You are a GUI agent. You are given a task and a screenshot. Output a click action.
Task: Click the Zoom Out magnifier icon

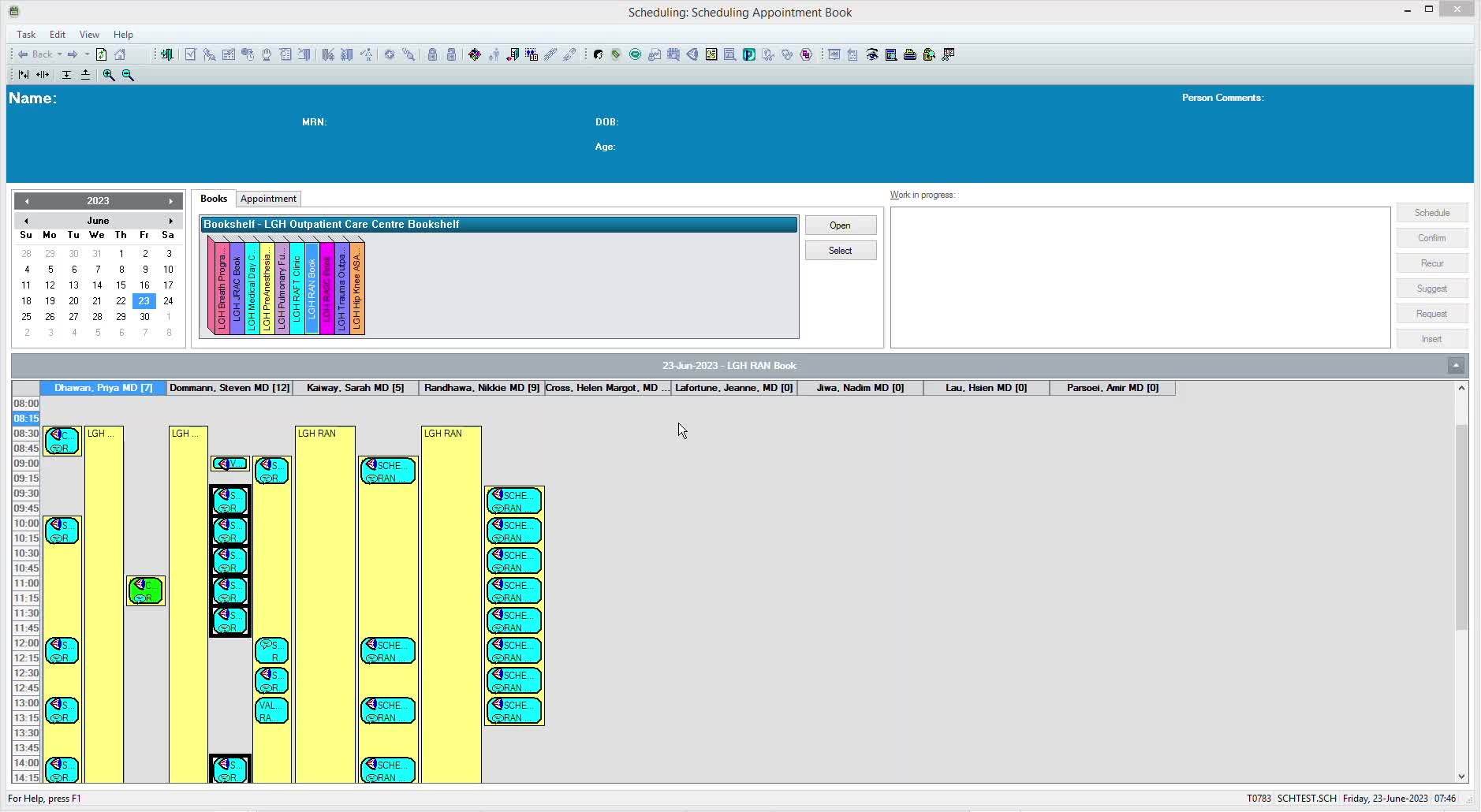pyautogui.click(x=128, y=75)
